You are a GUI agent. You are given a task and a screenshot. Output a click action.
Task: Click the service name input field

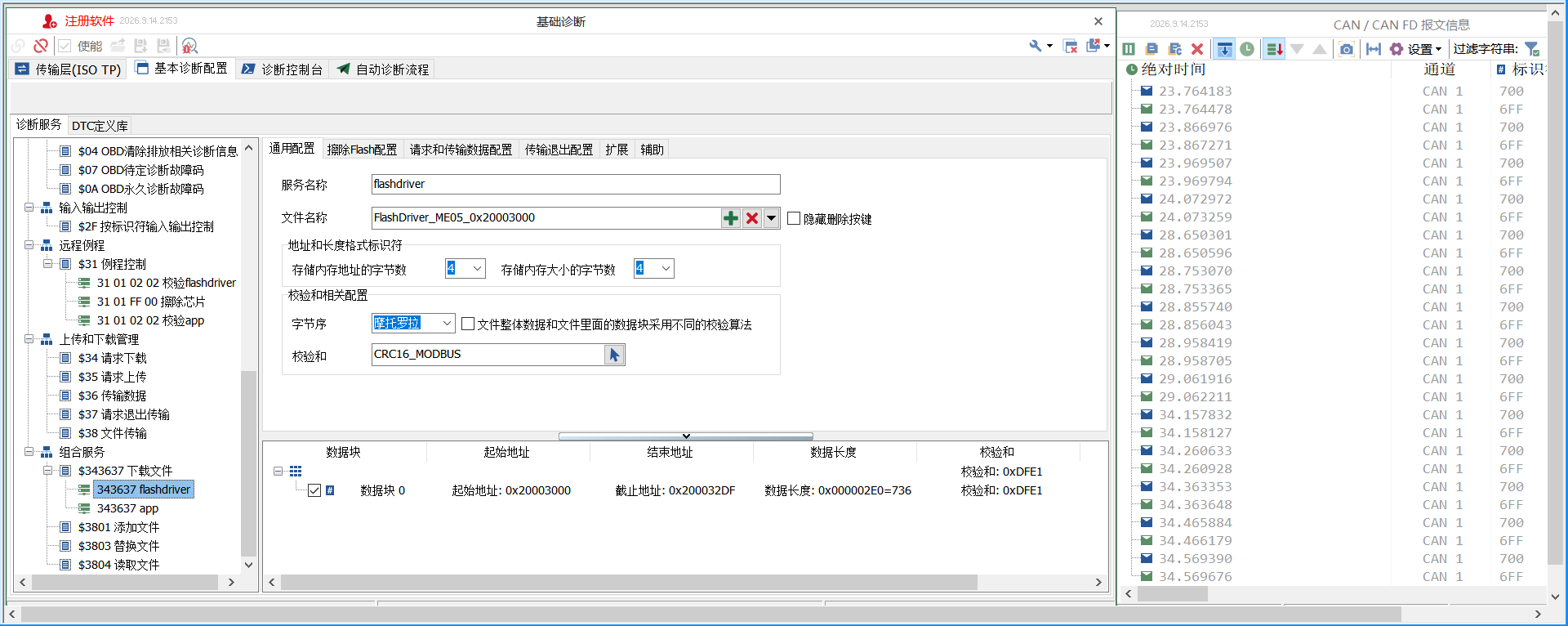click(x=576, y=184)
